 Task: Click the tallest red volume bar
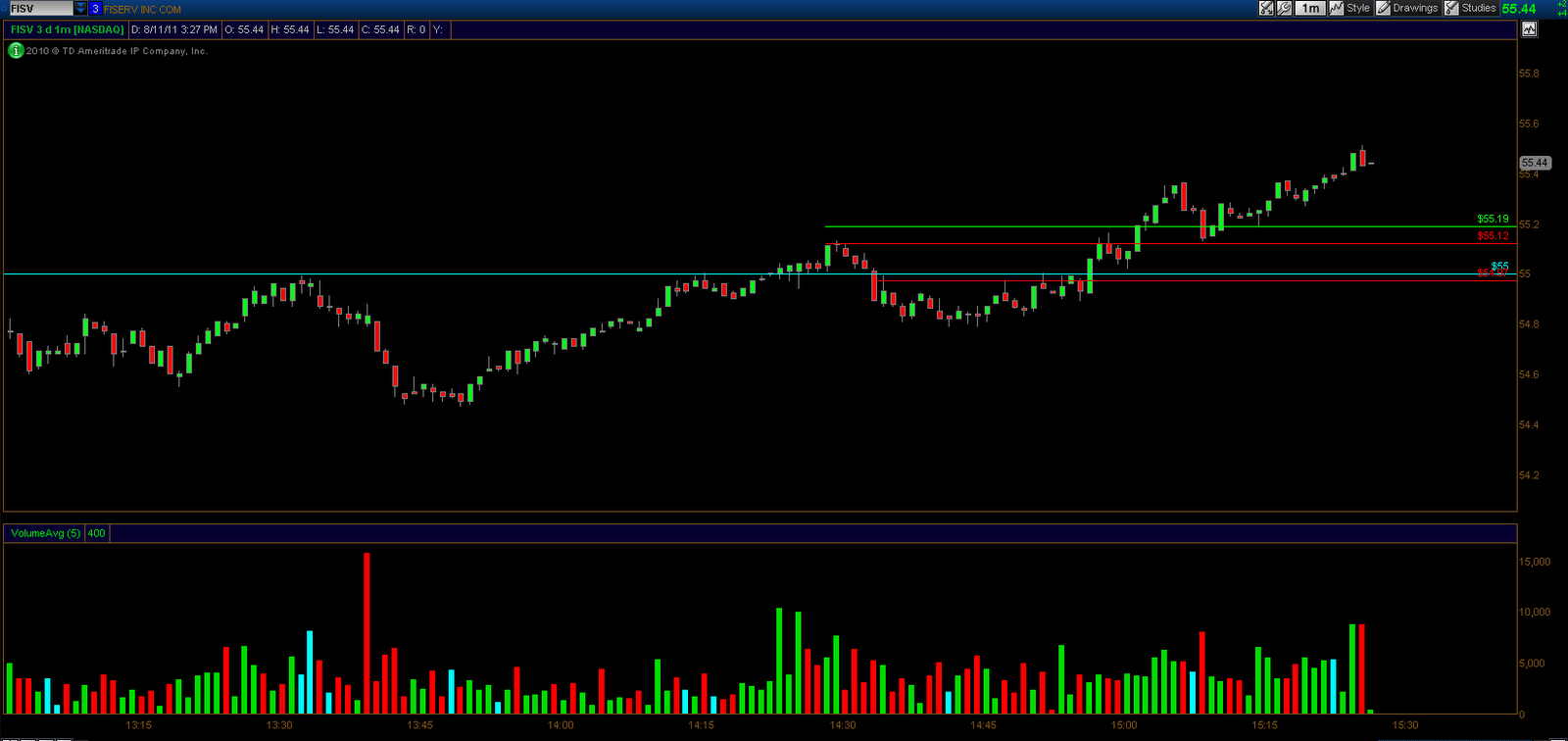367,633
